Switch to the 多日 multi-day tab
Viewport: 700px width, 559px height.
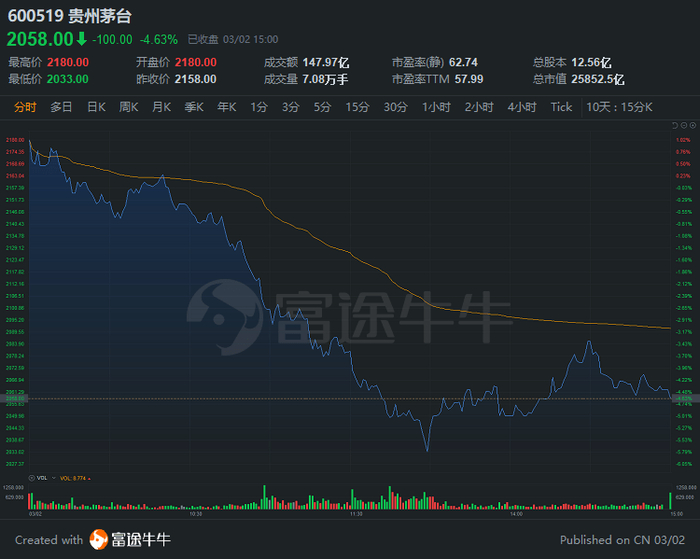tap(61, 107)
